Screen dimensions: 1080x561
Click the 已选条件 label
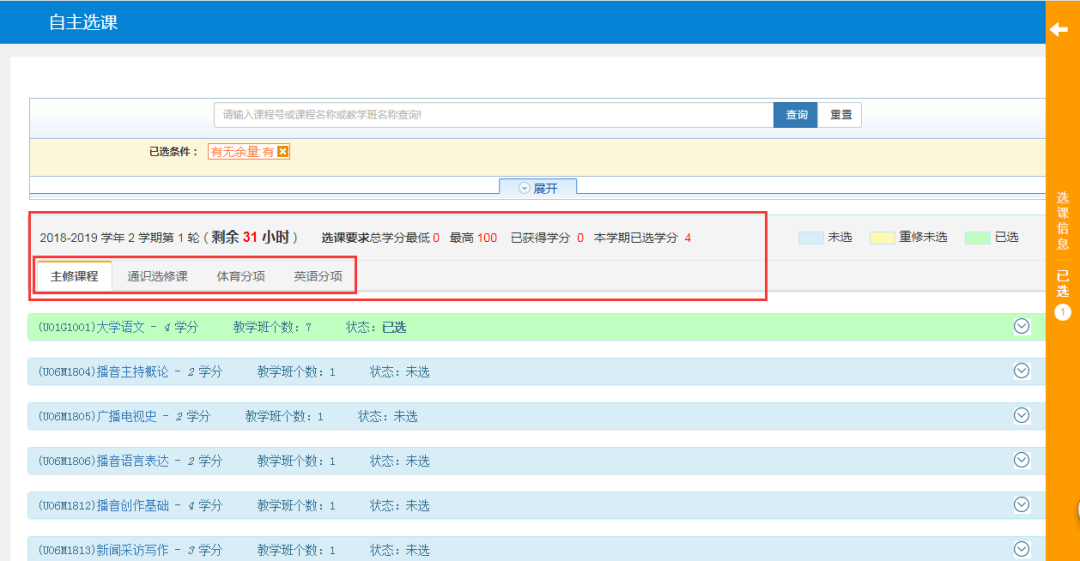(174, 152)
